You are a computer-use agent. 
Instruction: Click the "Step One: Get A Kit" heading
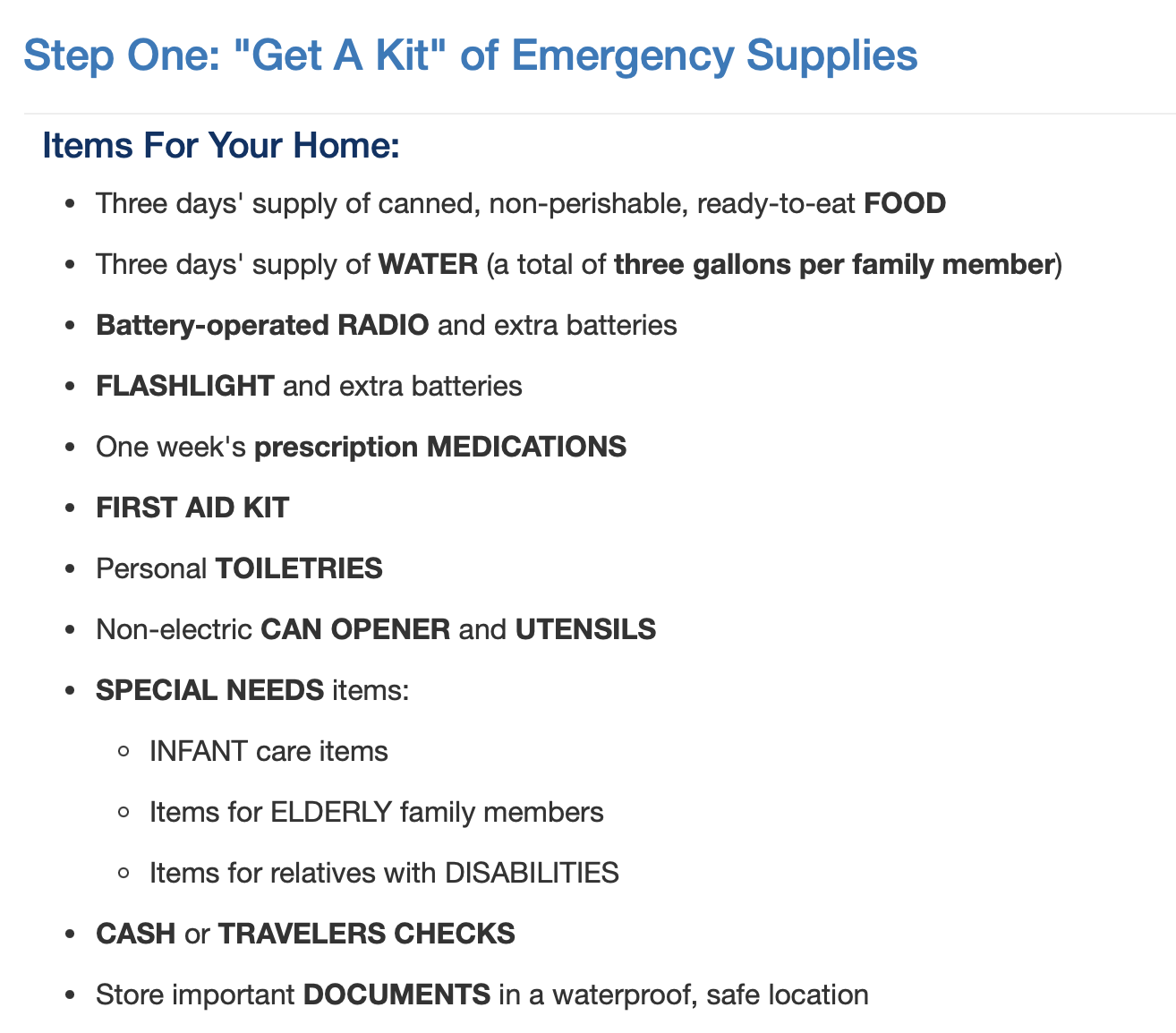(x=471, y=55)
